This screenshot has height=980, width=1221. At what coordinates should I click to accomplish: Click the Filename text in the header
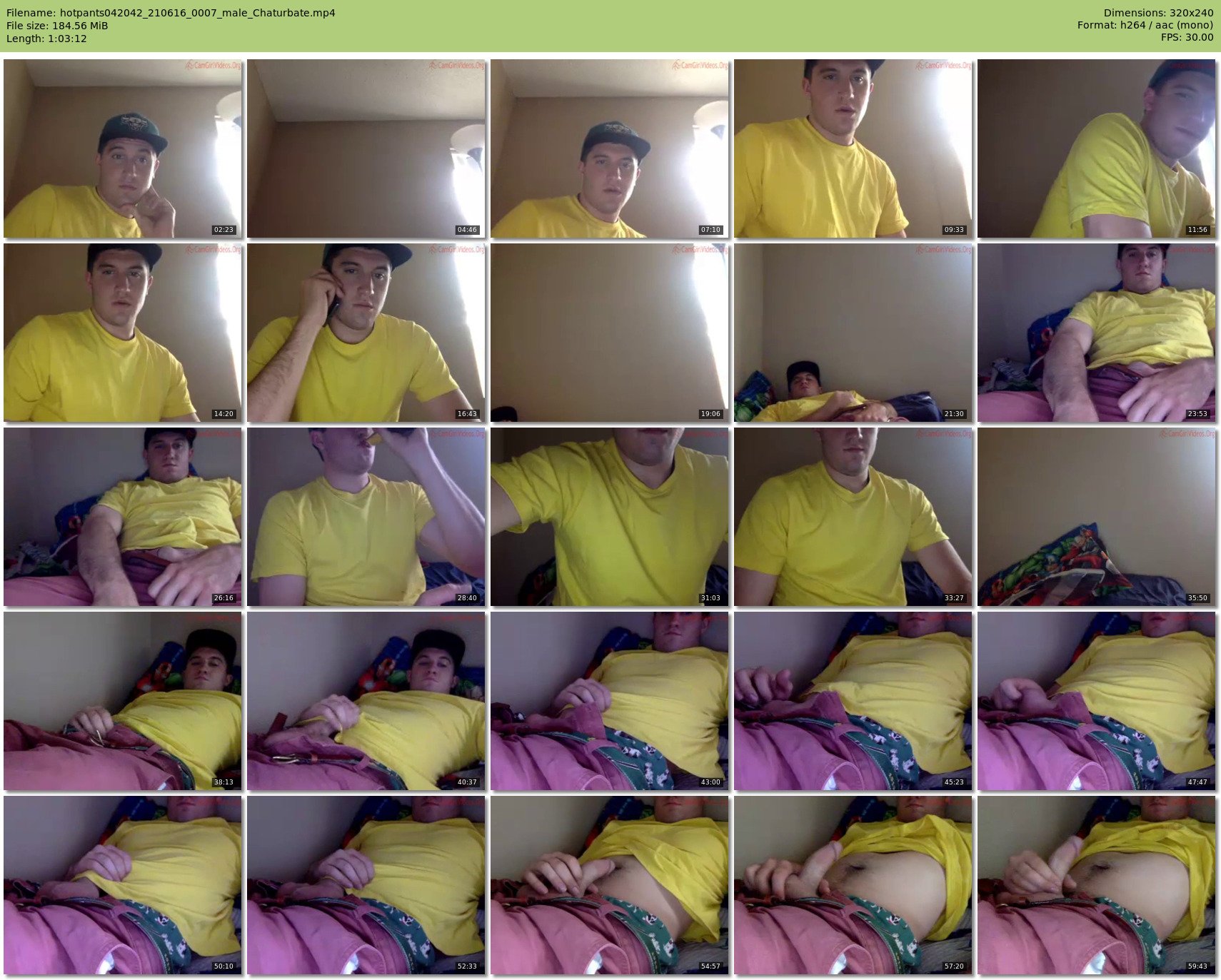point(171,13)
